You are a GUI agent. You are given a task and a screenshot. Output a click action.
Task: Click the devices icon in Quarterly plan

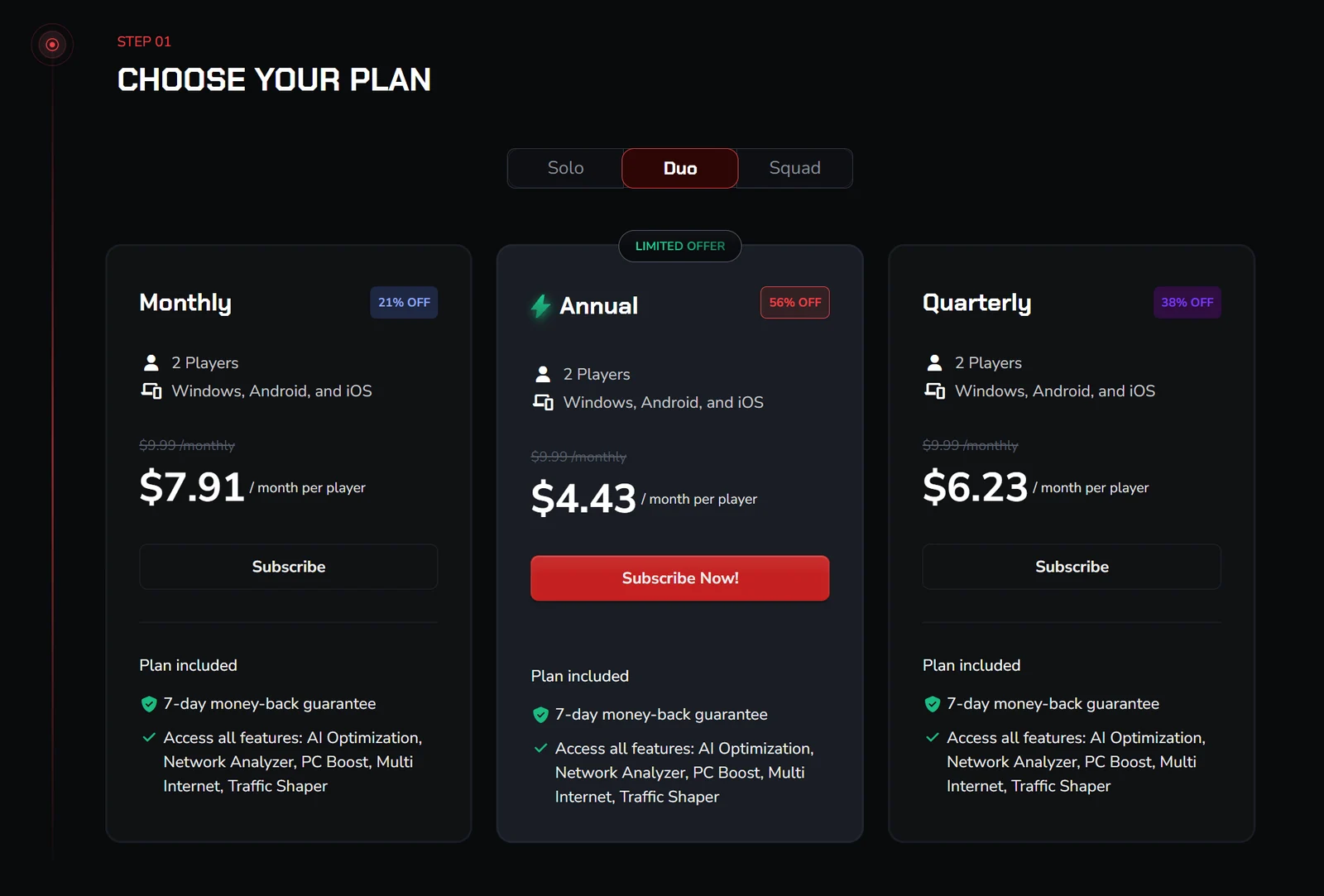click(x=935, y=391)
